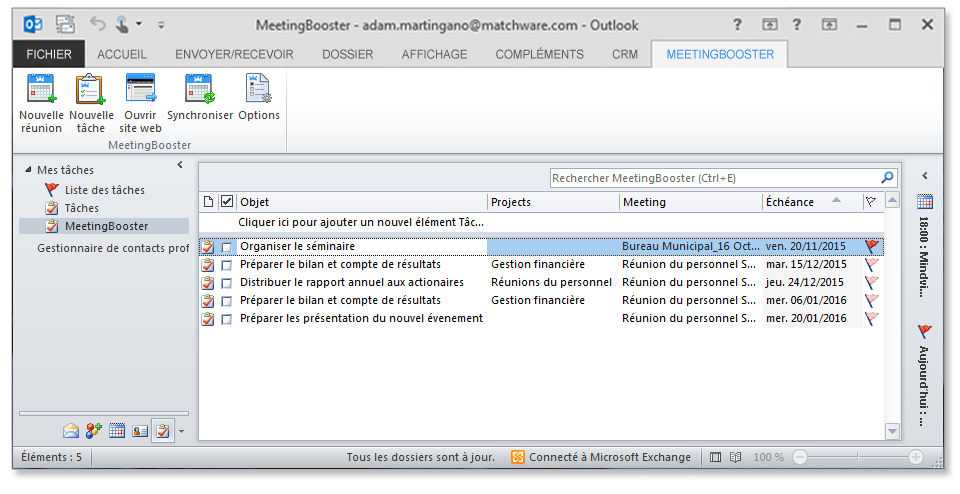Click the calendar icon in right peek bar
Screen dimensions: 960x494
click(x=924, y=201)
